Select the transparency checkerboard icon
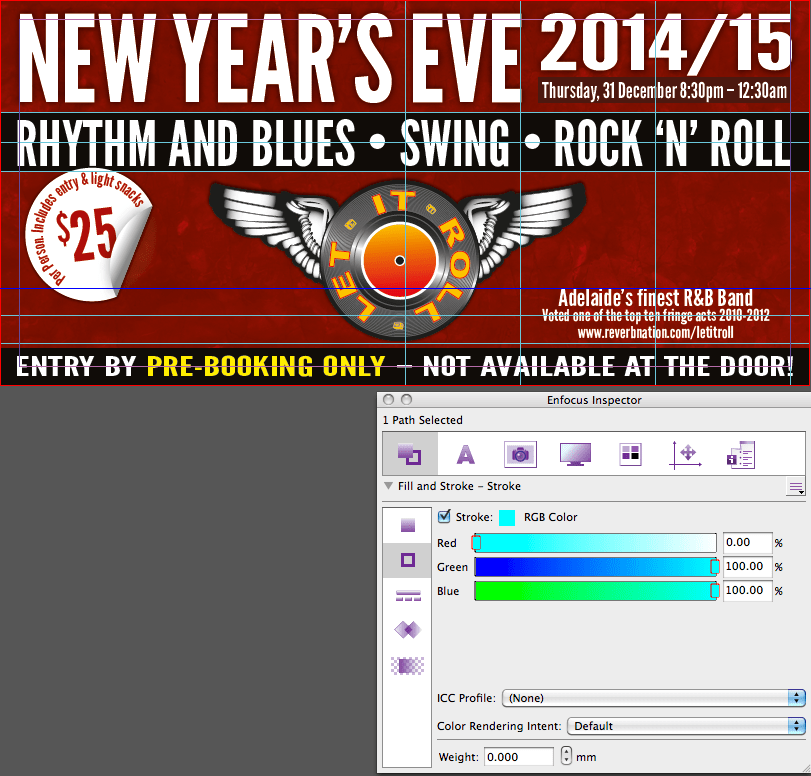The height and width of the screenshot is (776, 811). click(x=408, y=666)
